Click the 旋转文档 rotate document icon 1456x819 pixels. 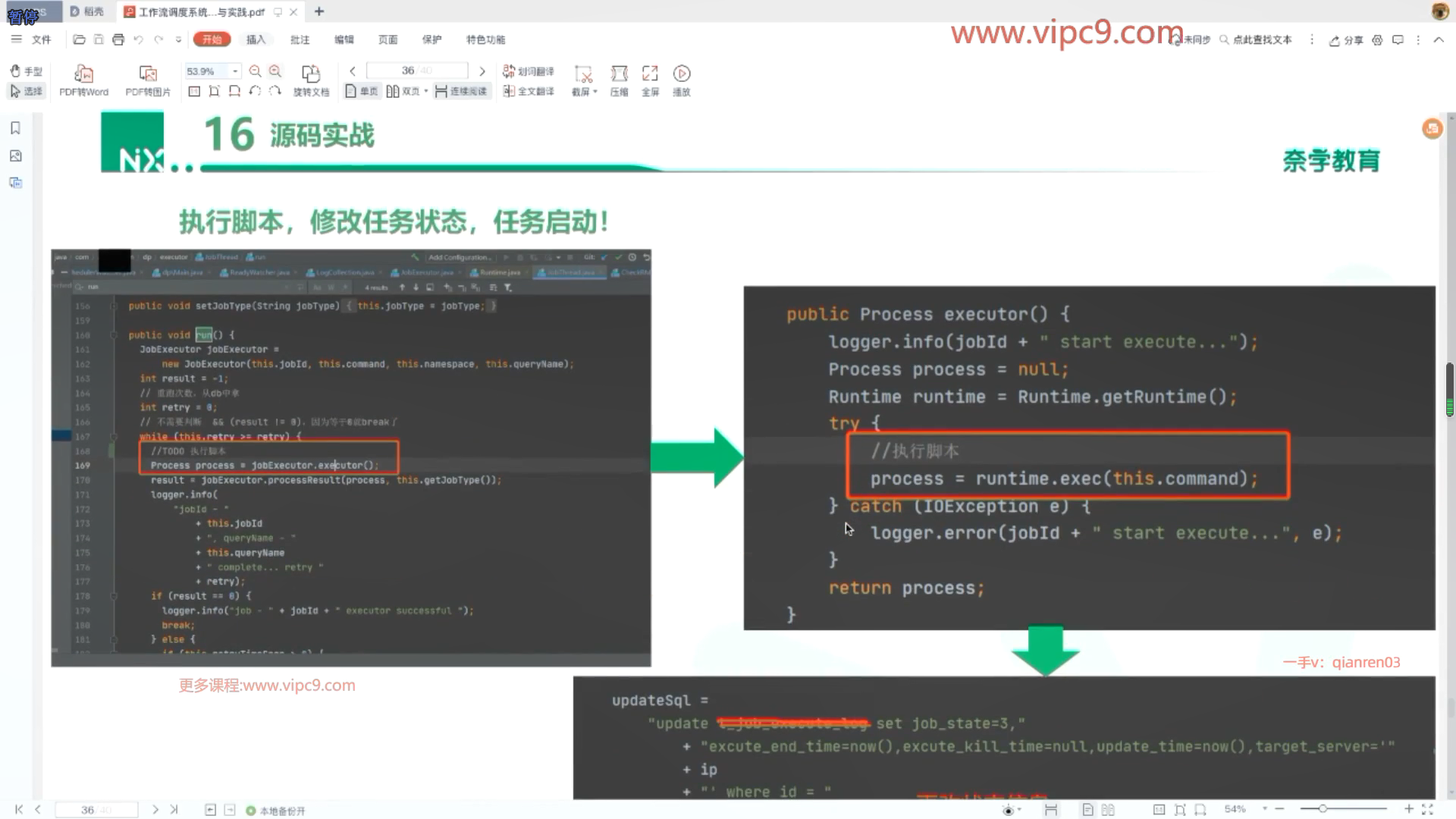click(311, 74)
